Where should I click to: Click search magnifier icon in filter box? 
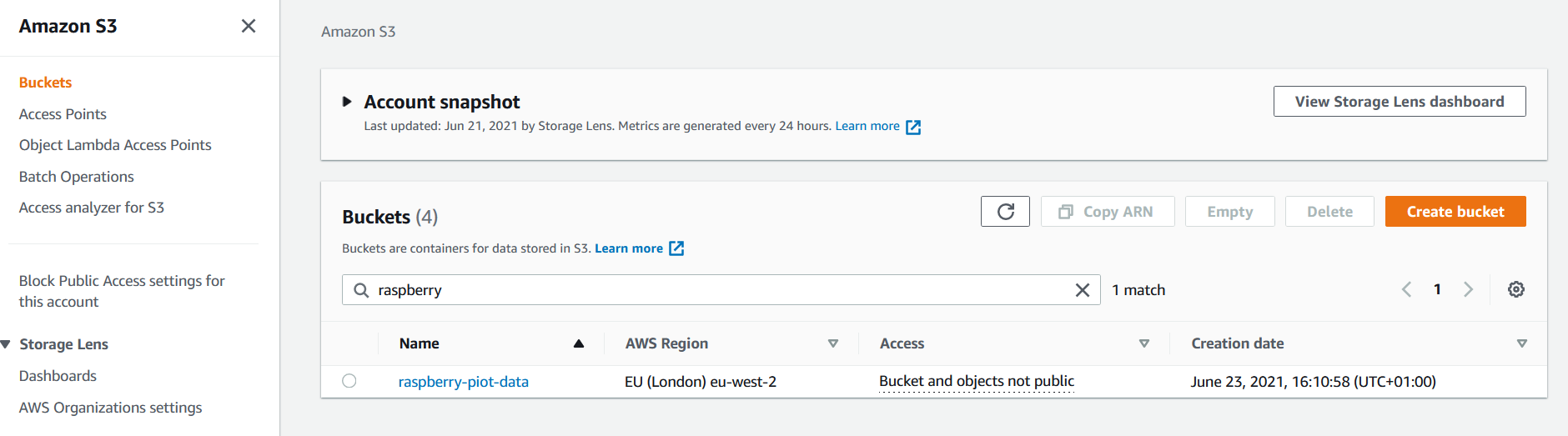[361, 290]
